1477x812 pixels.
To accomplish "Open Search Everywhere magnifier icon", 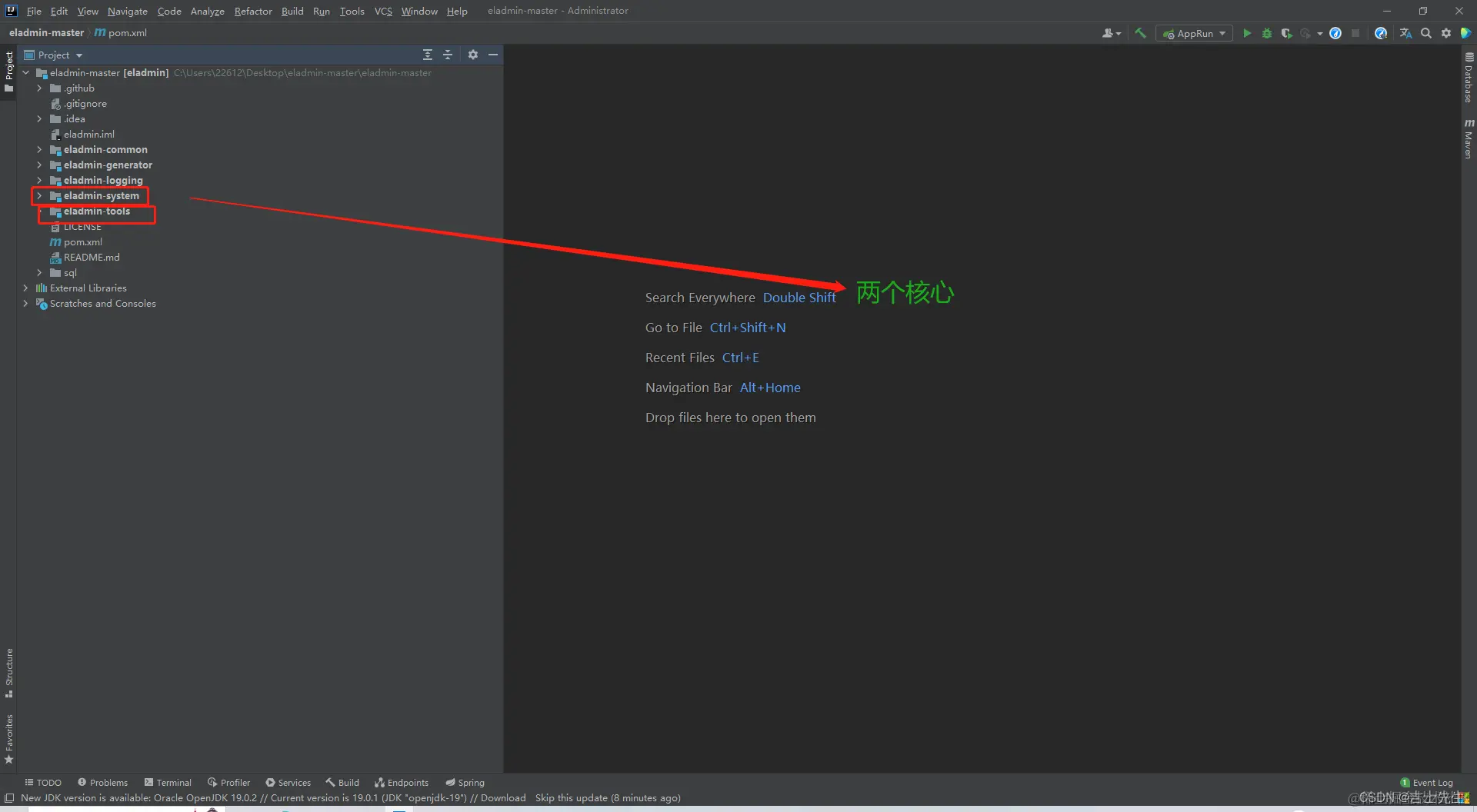I will tap(1425, 33).
